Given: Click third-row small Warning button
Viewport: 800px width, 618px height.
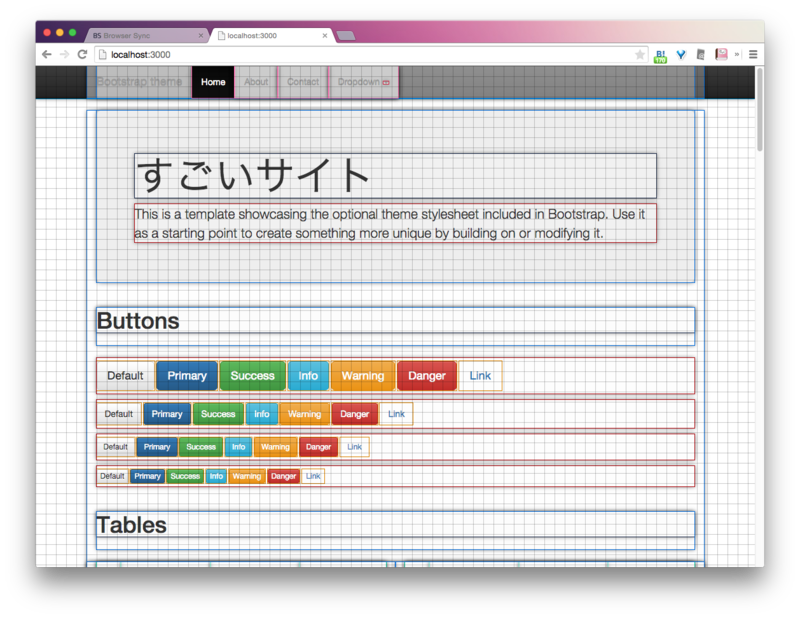Looking at the screenshot, I should coord(276,447).
